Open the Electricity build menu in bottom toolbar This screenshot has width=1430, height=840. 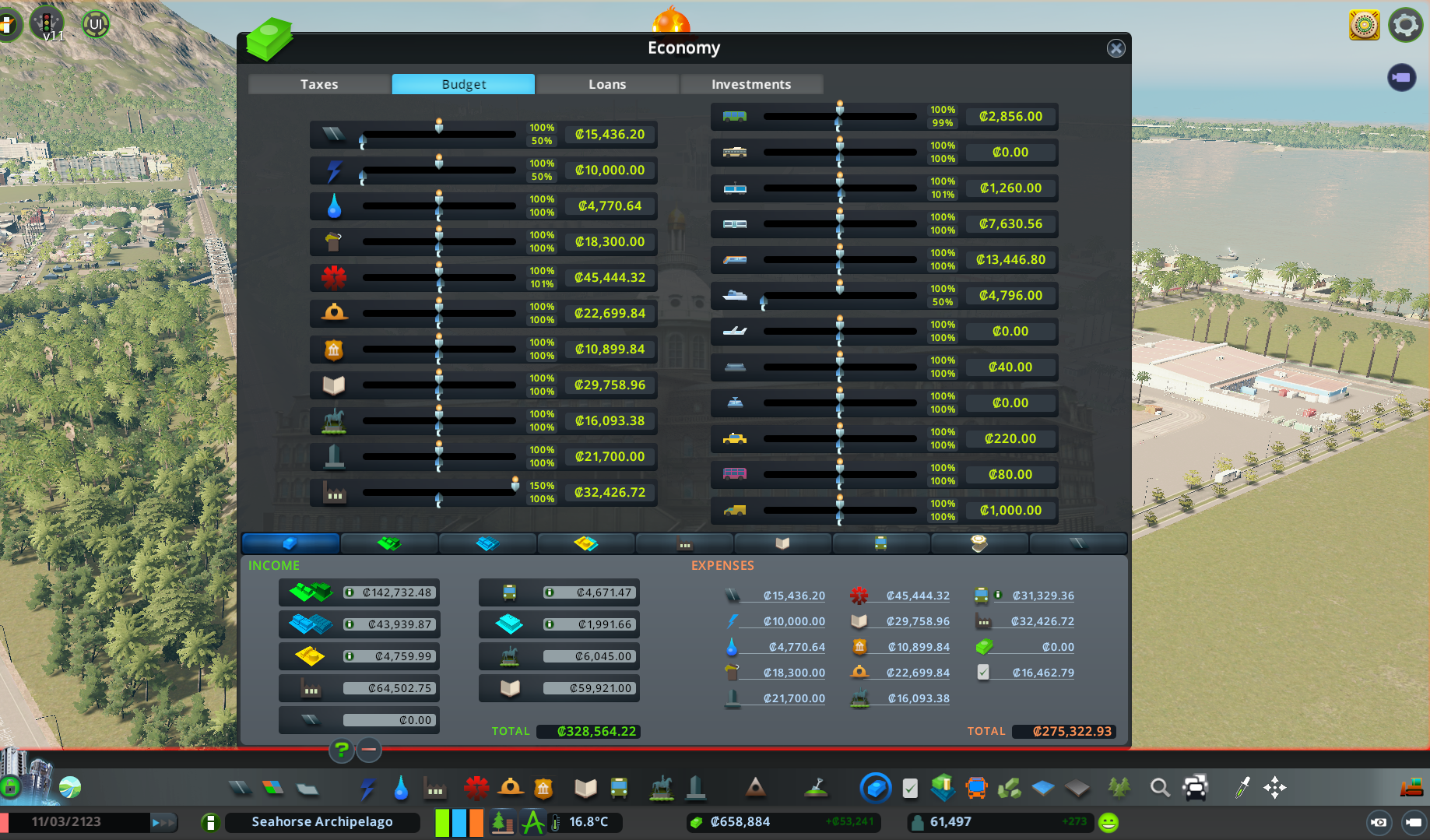click(367, 789)
